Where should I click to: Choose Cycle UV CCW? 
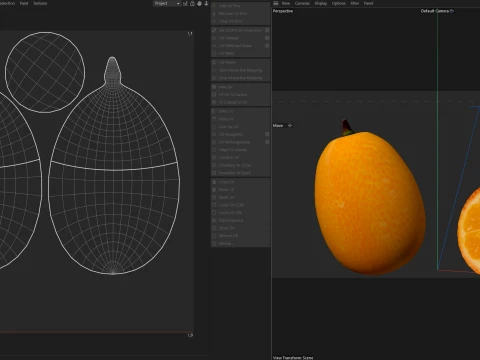pyautogui.click(x=240, y=205)
